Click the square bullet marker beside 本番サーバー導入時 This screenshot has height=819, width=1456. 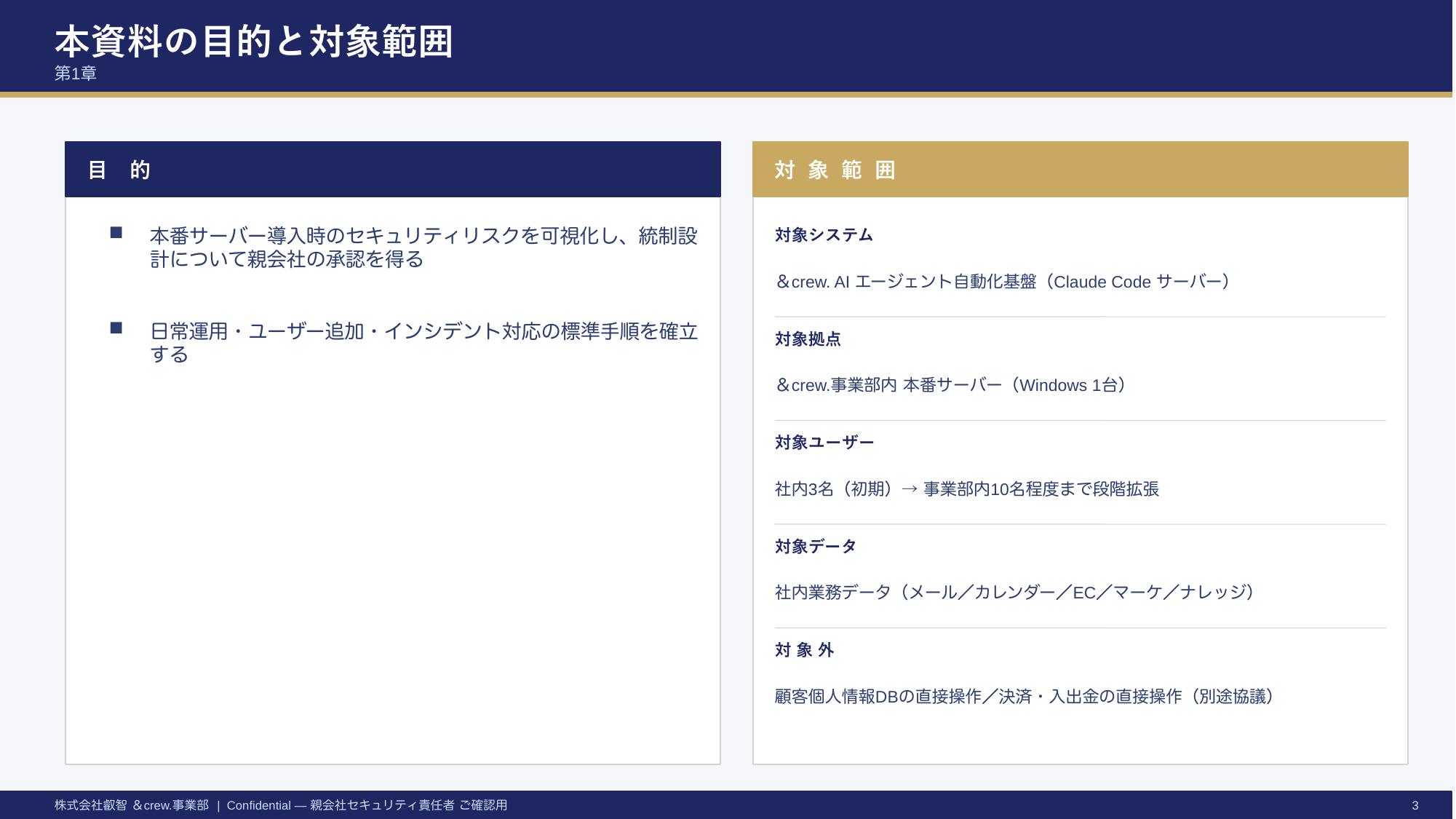coord(116,233)
